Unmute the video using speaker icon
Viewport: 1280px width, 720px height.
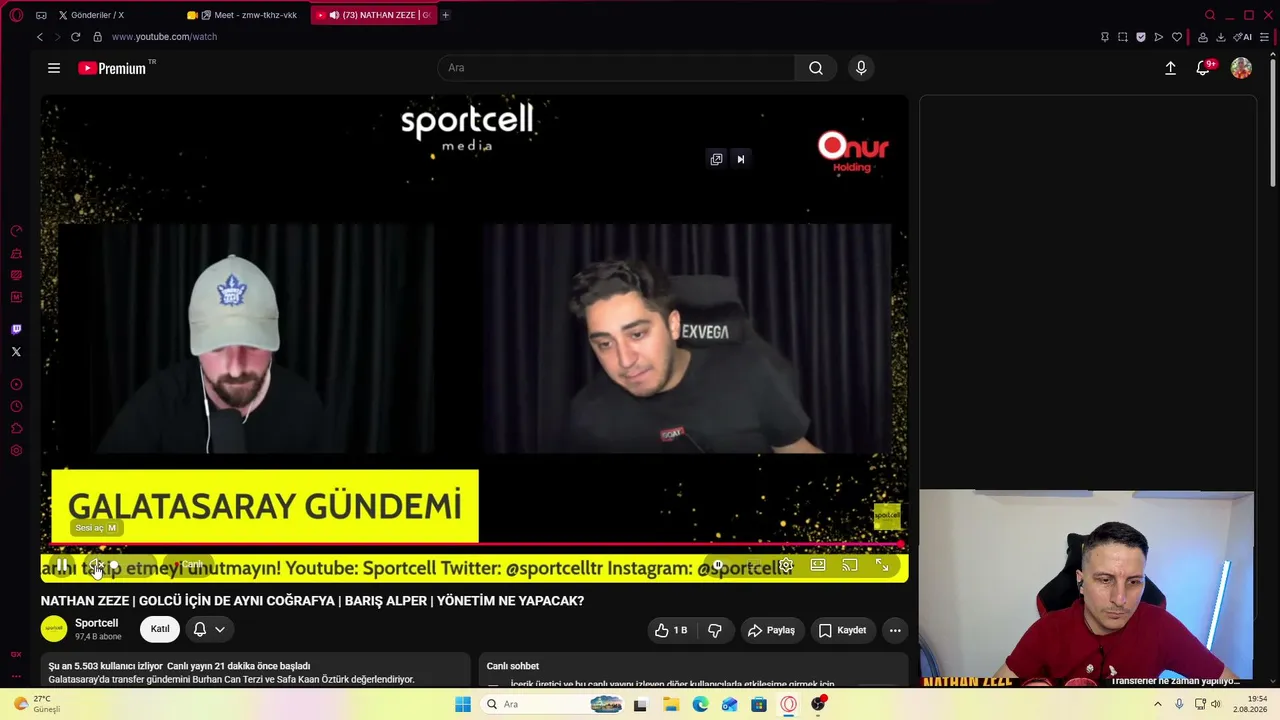[x=97, y=566]
